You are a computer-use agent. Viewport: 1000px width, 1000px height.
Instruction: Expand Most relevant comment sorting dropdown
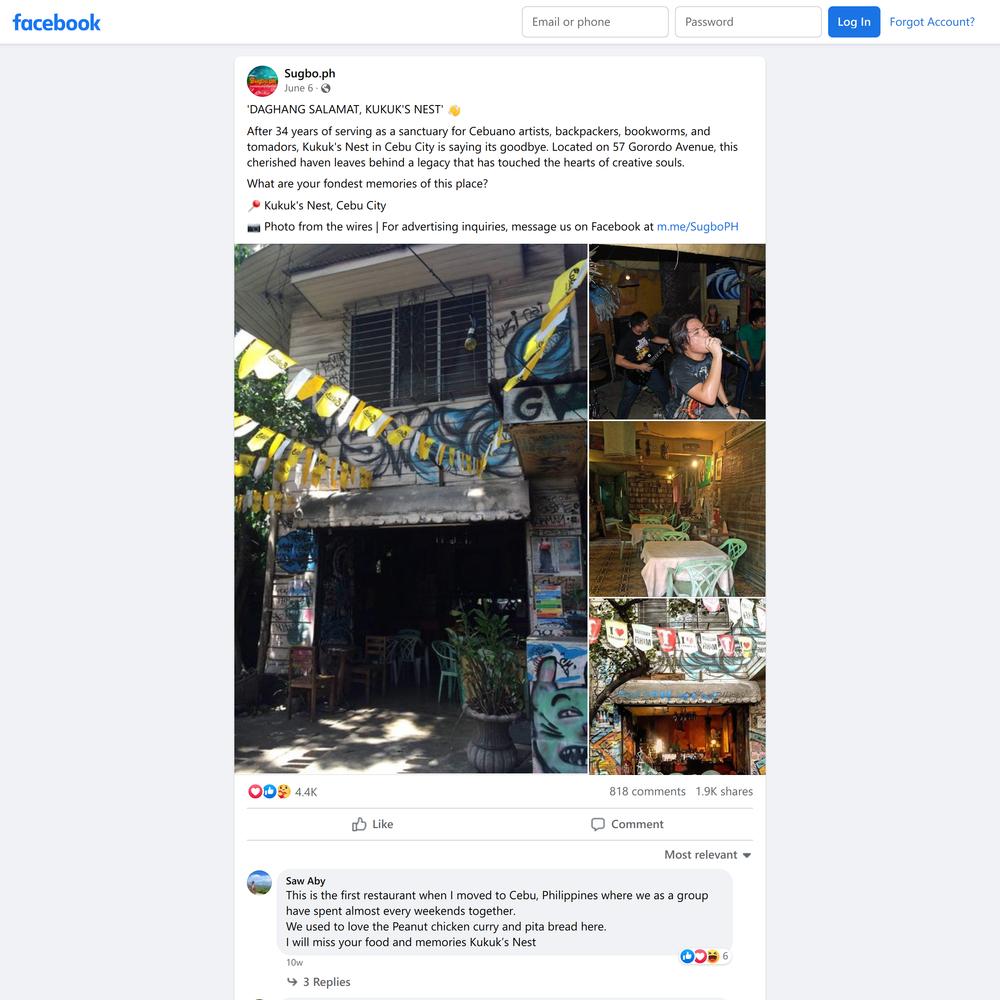708,855
